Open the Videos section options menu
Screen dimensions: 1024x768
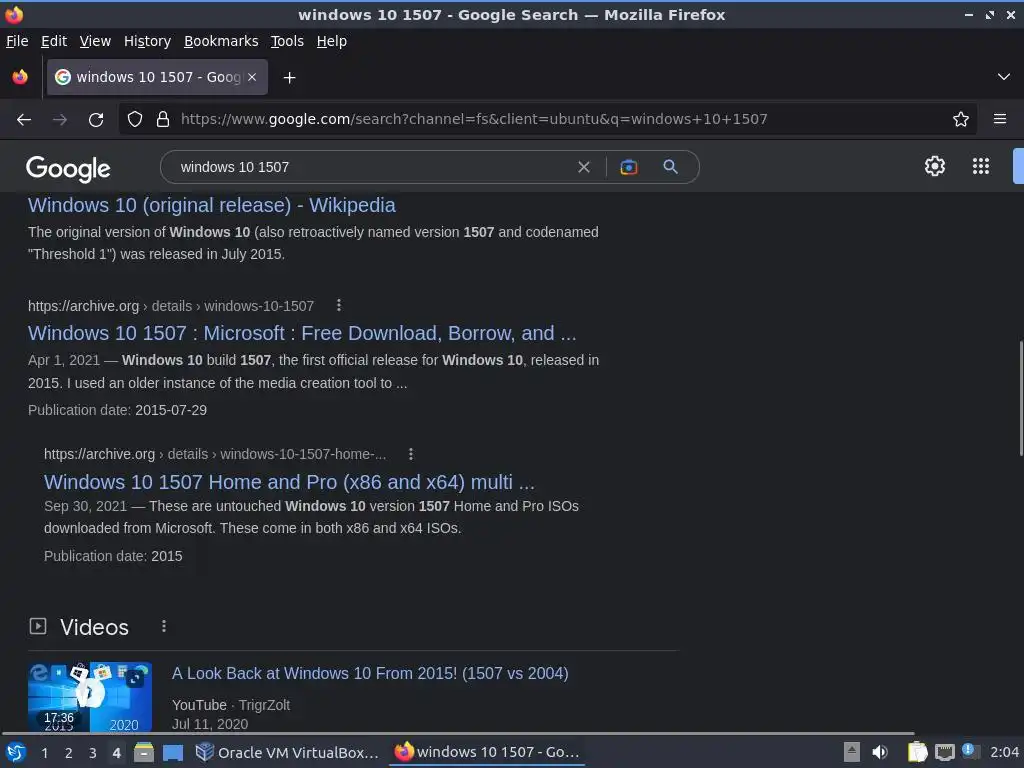(163, 626)
